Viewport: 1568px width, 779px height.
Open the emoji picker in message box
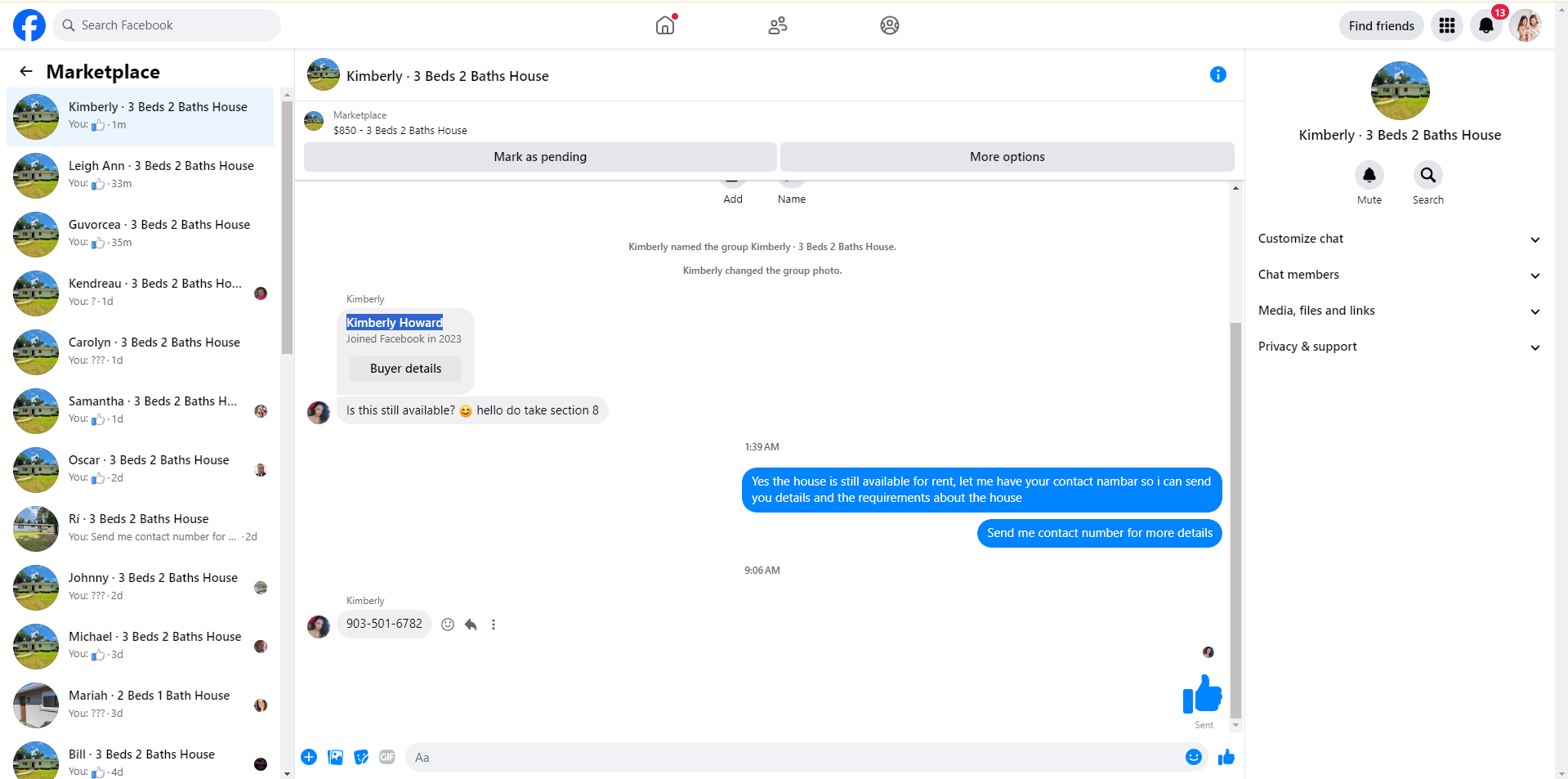click(1194, 757)
